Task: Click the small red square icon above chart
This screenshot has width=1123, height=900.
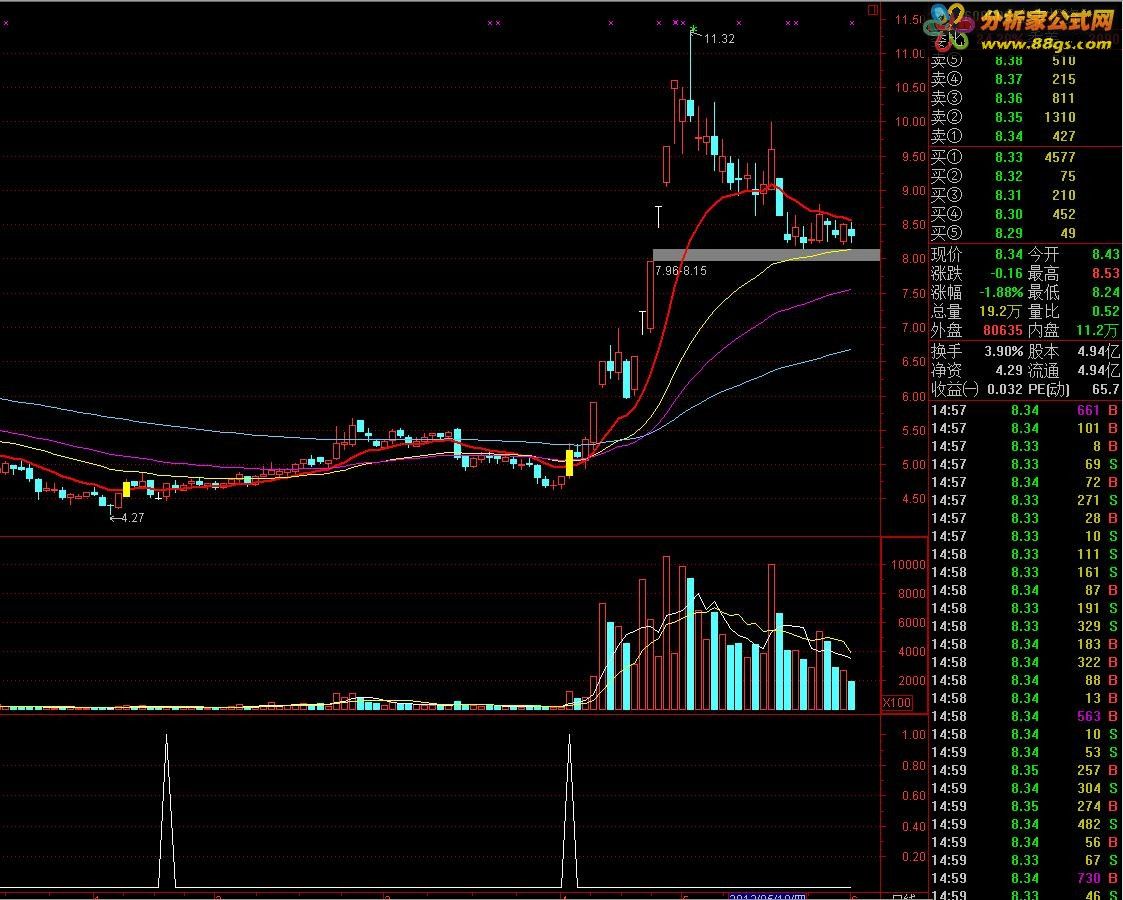Action: (x=872, y=10)
